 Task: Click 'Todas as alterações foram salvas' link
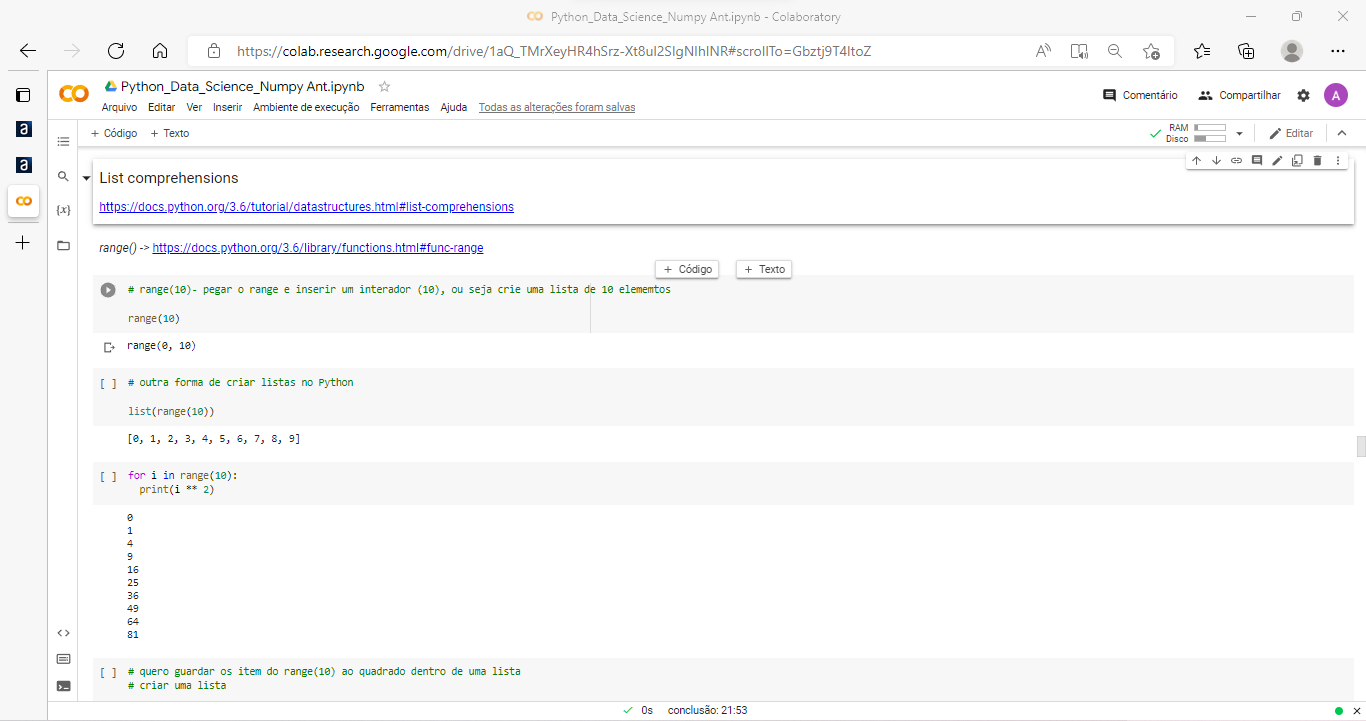coord(557,107)
